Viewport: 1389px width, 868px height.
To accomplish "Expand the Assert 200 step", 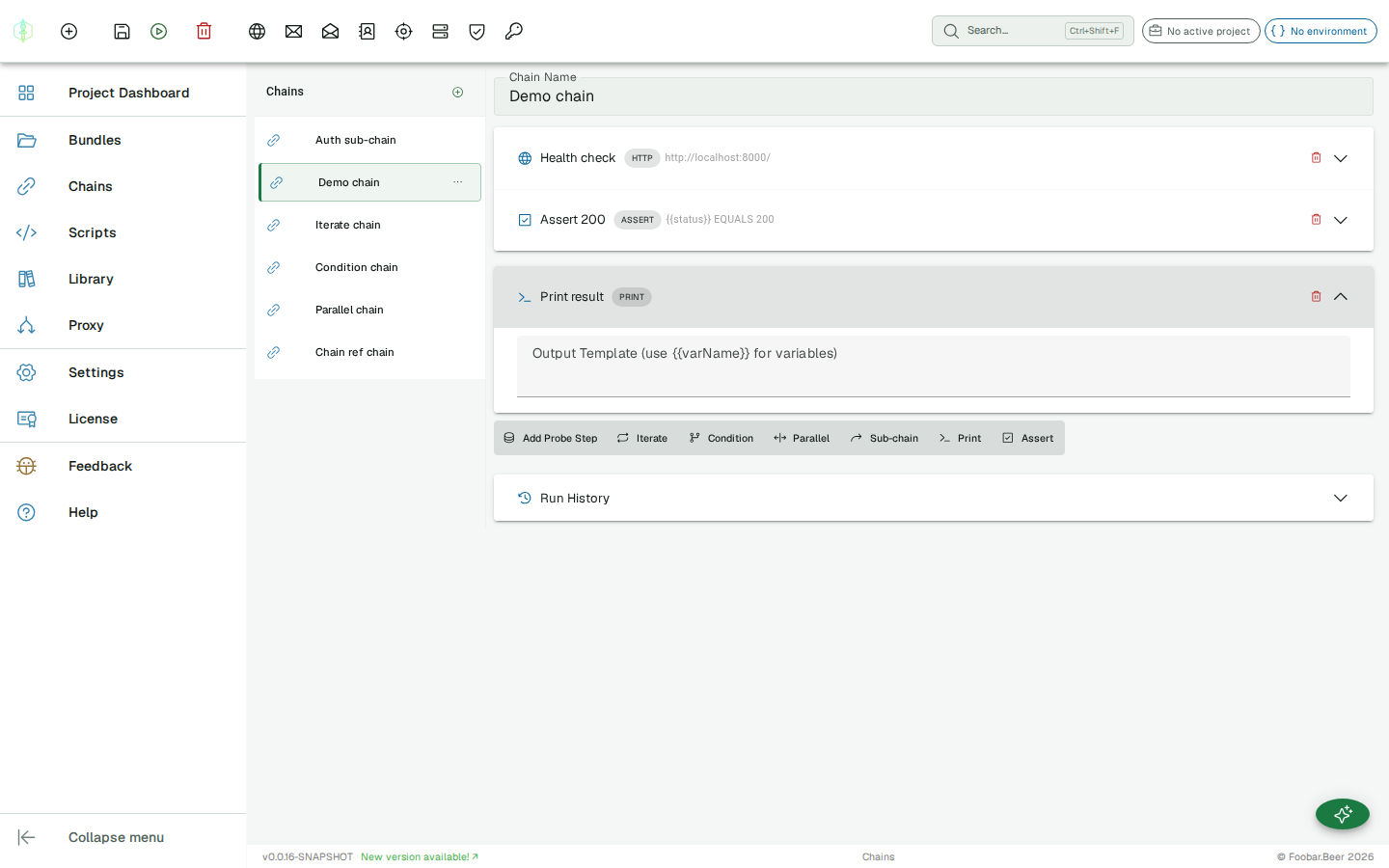I will tap(1341, 220).
